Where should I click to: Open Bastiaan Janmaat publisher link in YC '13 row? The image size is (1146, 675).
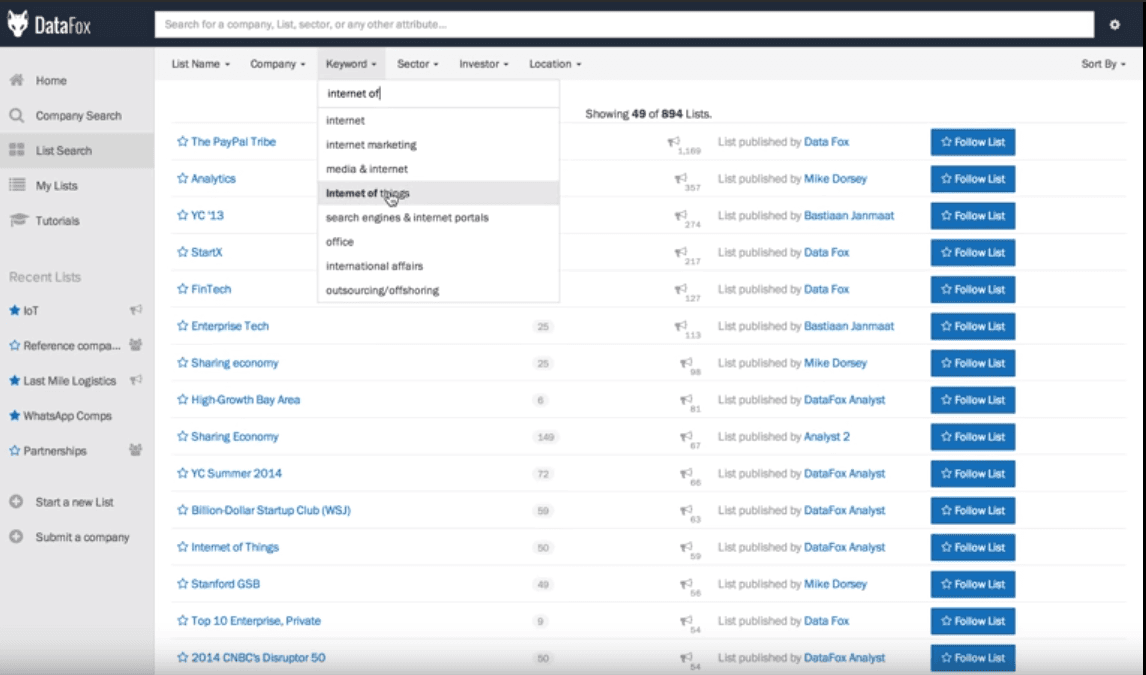point(849,216)
